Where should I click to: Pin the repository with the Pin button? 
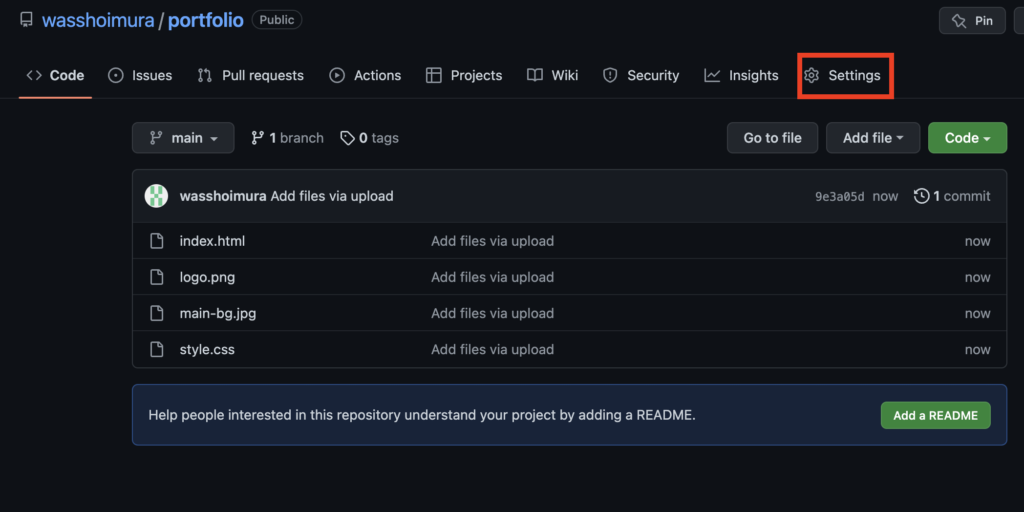pyautogui.click(x=972, y=21)
